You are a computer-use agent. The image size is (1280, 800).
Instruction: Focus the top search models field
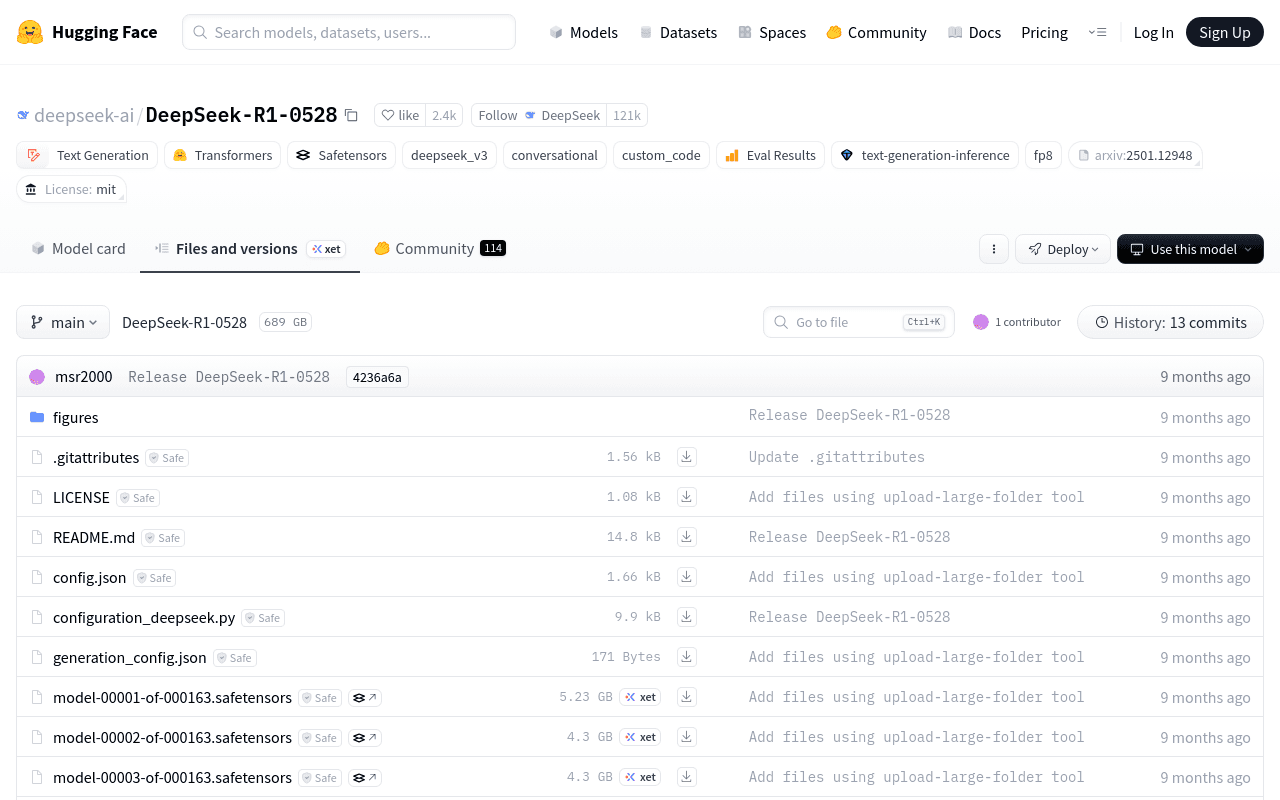click(x=349, y=32)
